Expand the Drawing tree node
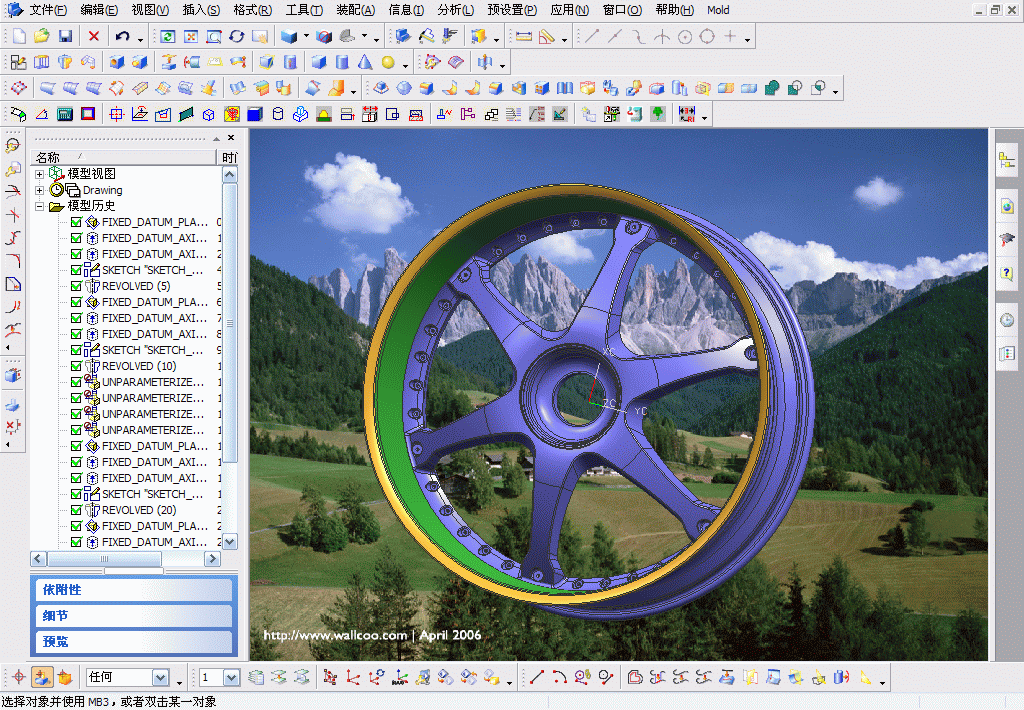 39,190
